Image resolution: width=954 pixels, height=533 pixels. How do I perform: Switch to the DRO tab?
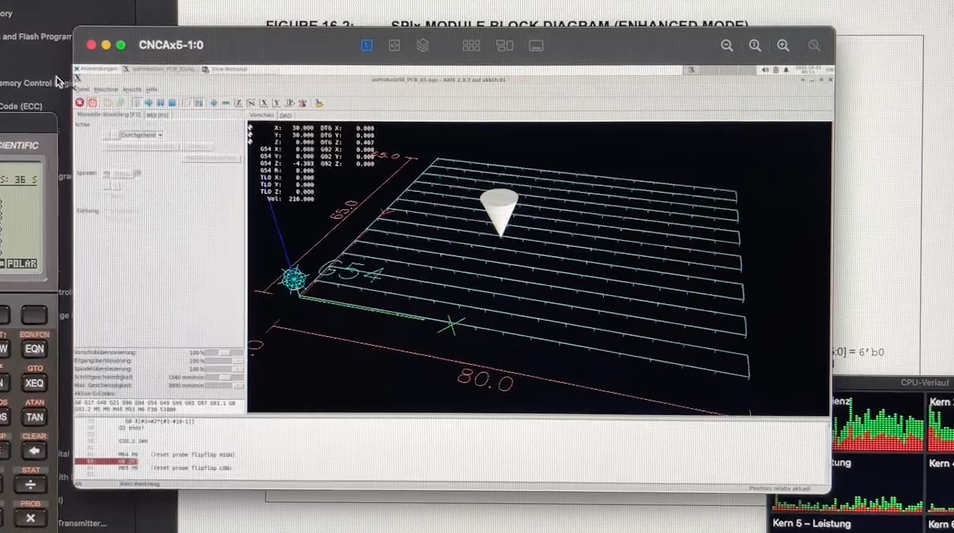pos(286,115)
